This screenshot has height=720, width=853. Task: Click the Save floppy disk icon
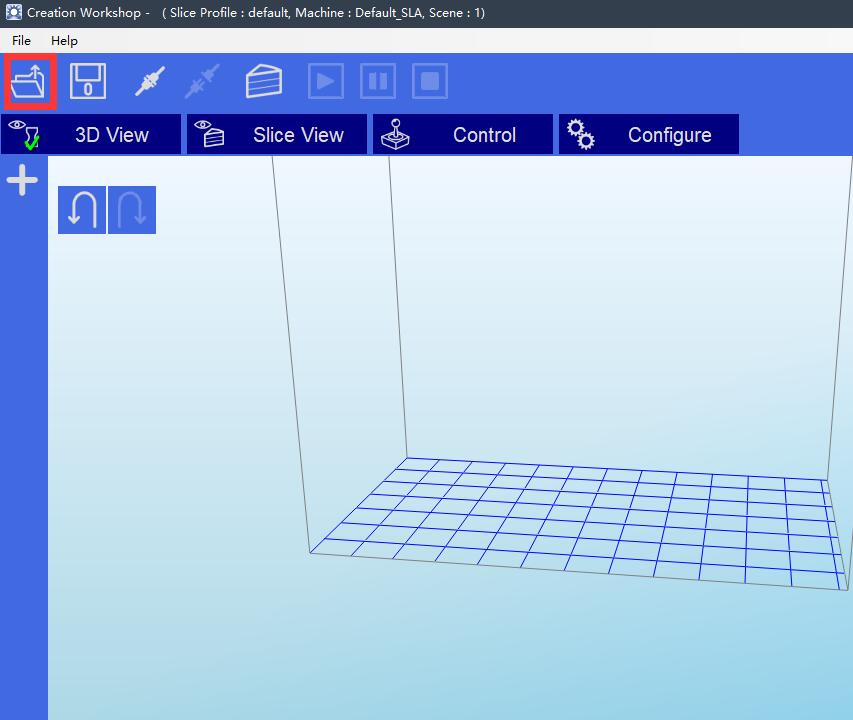pos(88,81)
